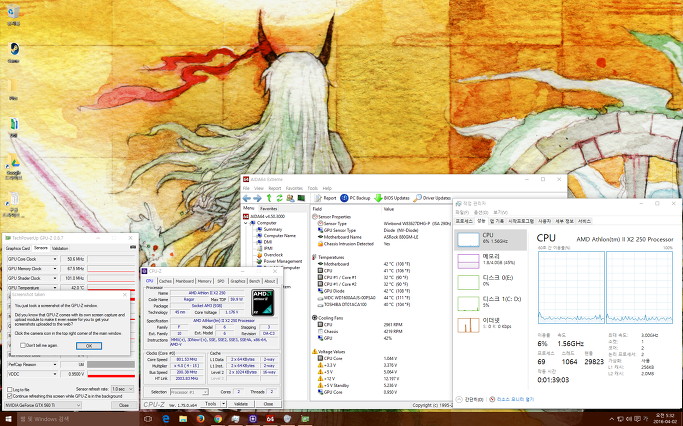The height and width of the screenshot is (426, 683).
Task: Open GPU Memory Clock sensor dropdown
Action: coord(55,268)
